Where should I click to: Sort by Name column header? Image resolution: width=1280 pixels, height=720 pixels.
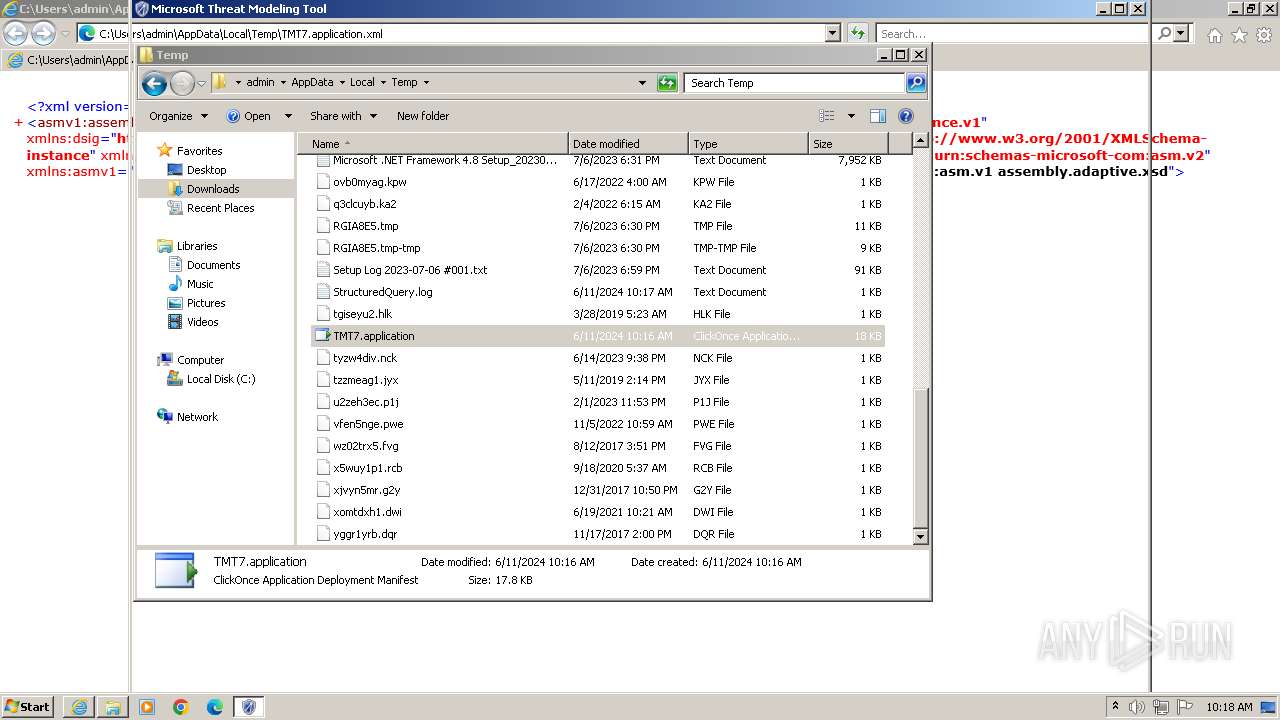pyautogui.click(x=434, y=144)
